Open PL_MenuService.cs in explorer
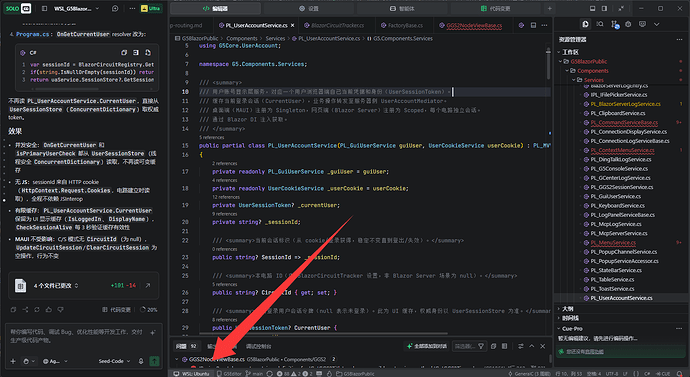This screenshot has height=377, width=690. [613, 242]
